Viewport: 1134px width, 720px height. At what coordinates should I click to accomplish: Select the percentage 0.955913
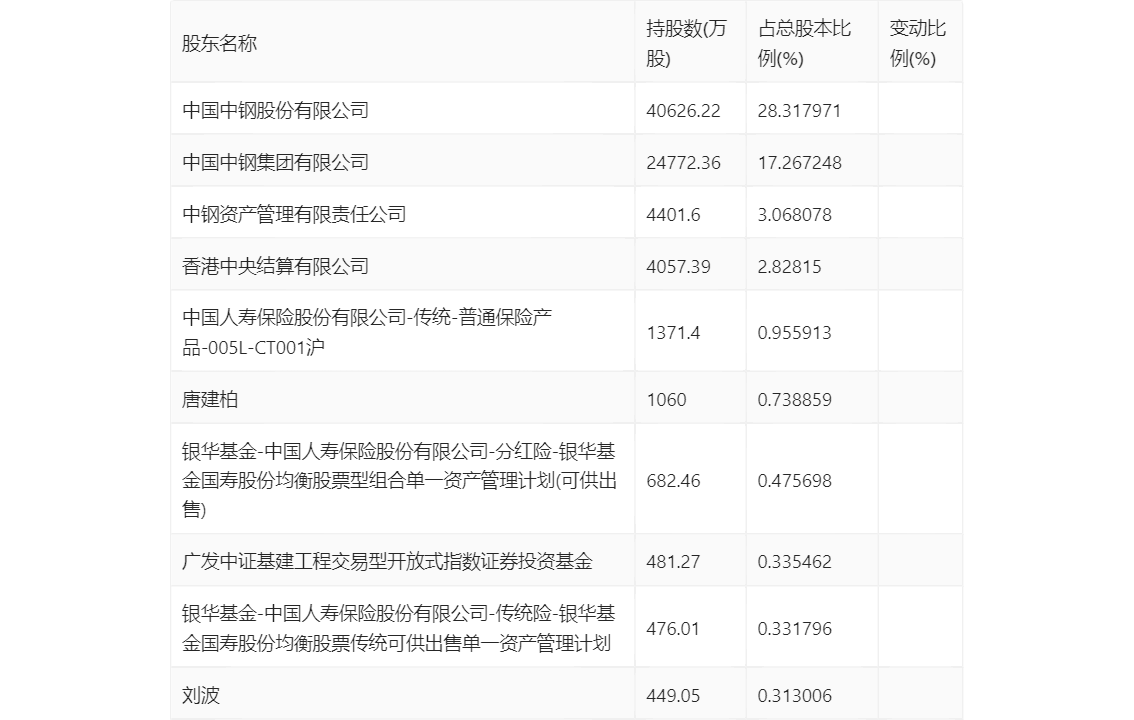coord(795,333)
